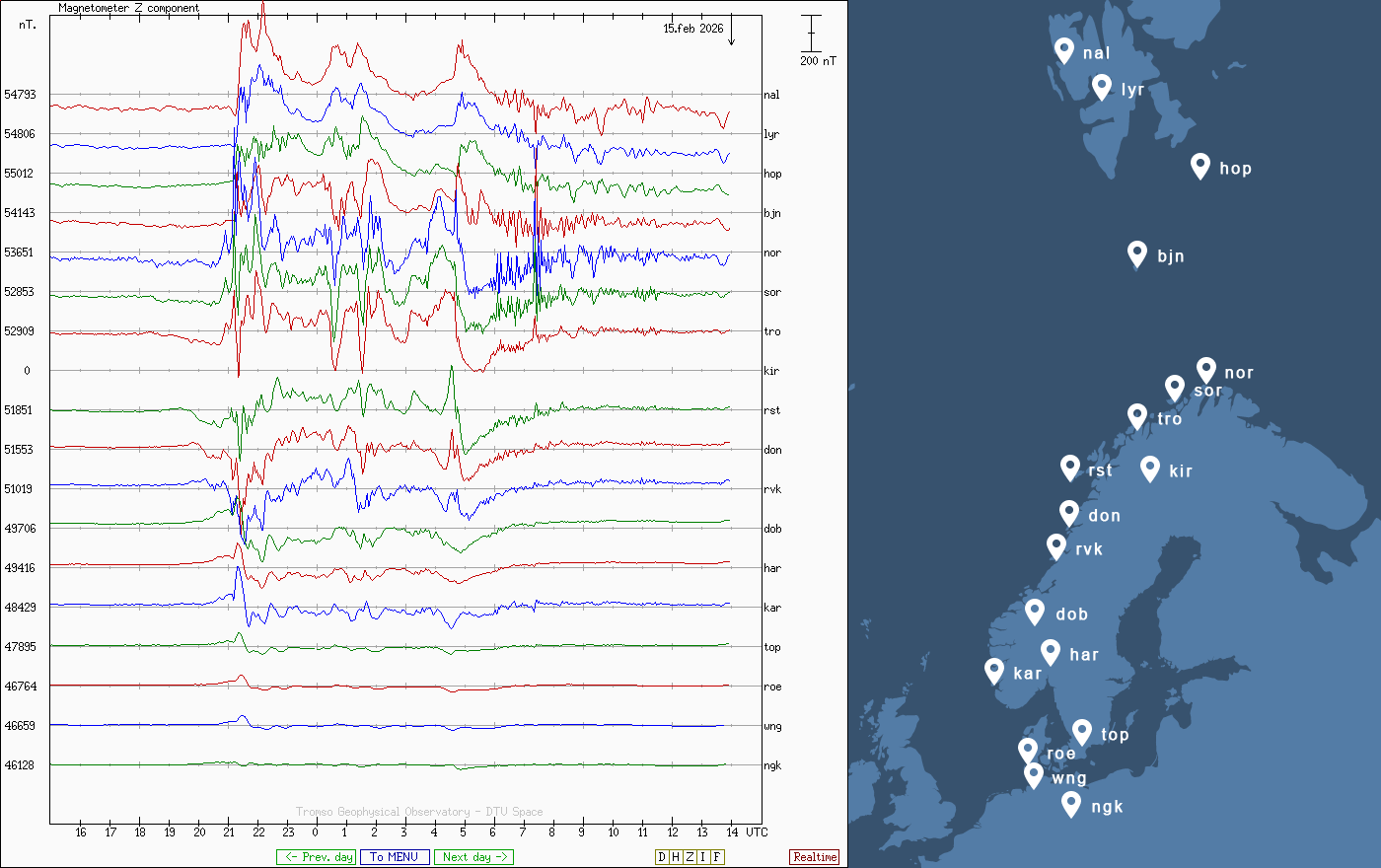The height and width of the screenshot is (868, 1381).
Task: Click the kar station pin
Action: click(994, 671)
